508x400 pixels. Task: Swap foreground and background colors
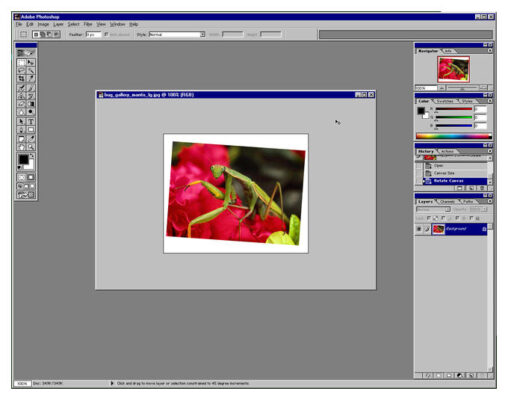(32, 156)
